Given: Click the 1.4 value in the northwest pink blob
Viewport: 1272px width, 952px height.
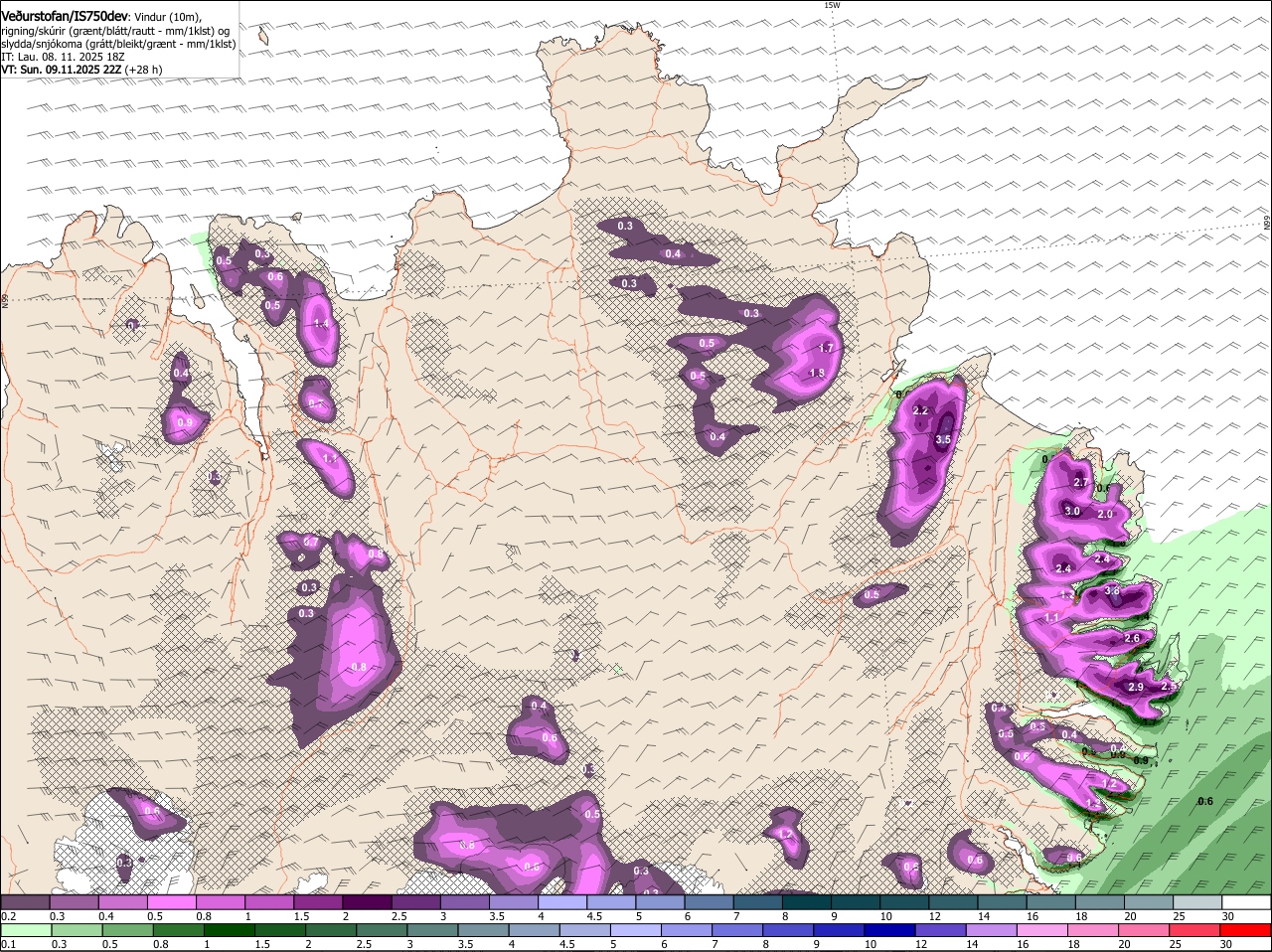Looking at the screenshot, I should [x=321, y=324].
